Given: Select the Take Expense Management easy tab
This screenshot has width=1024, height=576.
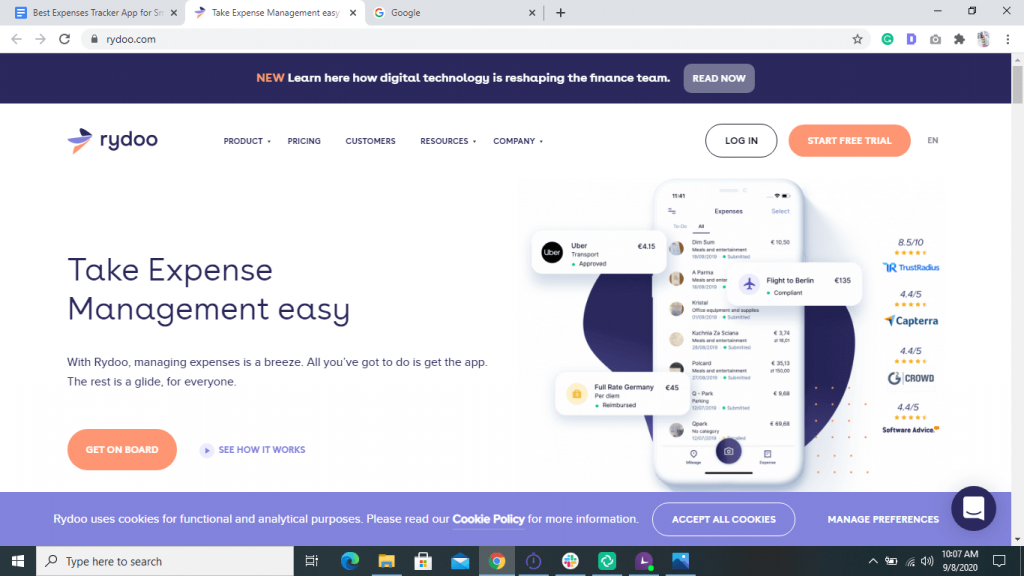Looking at the screenshot, I should coord(276,13).
